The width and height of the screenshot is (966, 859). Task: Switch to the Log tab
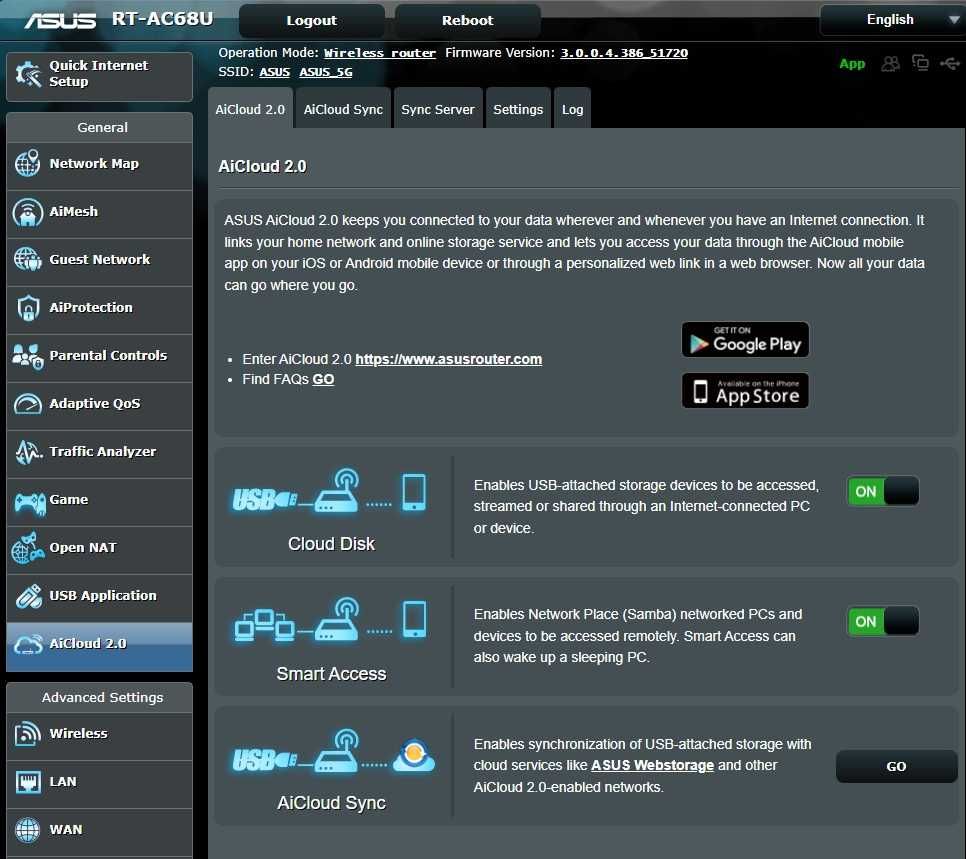pyautogui.click(x=572, y=109)
